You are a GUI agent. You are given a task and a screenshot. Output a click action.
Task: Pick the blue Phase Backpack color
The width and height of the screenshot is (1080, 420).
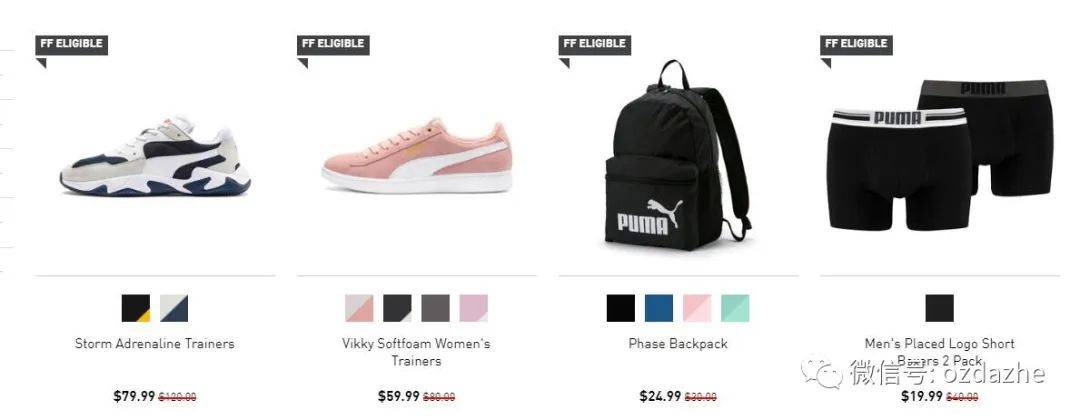tap(659, 308)
